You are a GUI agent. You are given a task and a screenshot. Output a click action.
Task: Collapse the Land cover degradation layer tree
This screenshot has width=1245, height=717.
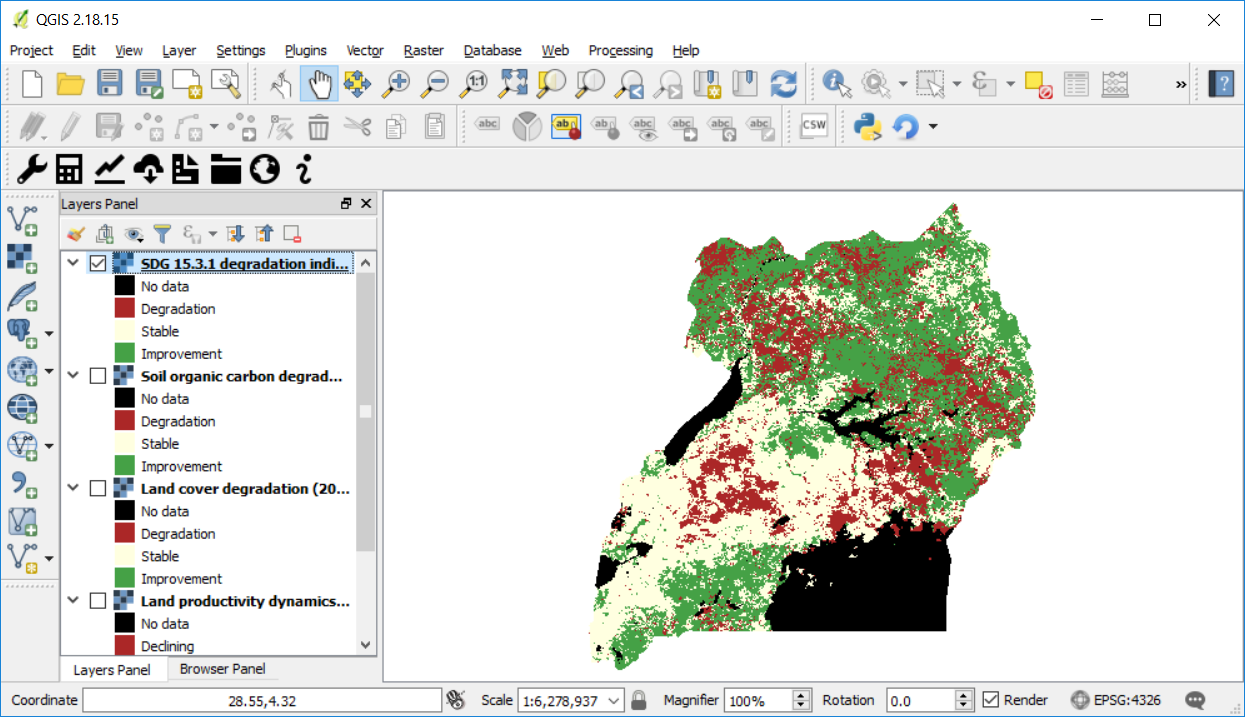click(x=73, y=488)
